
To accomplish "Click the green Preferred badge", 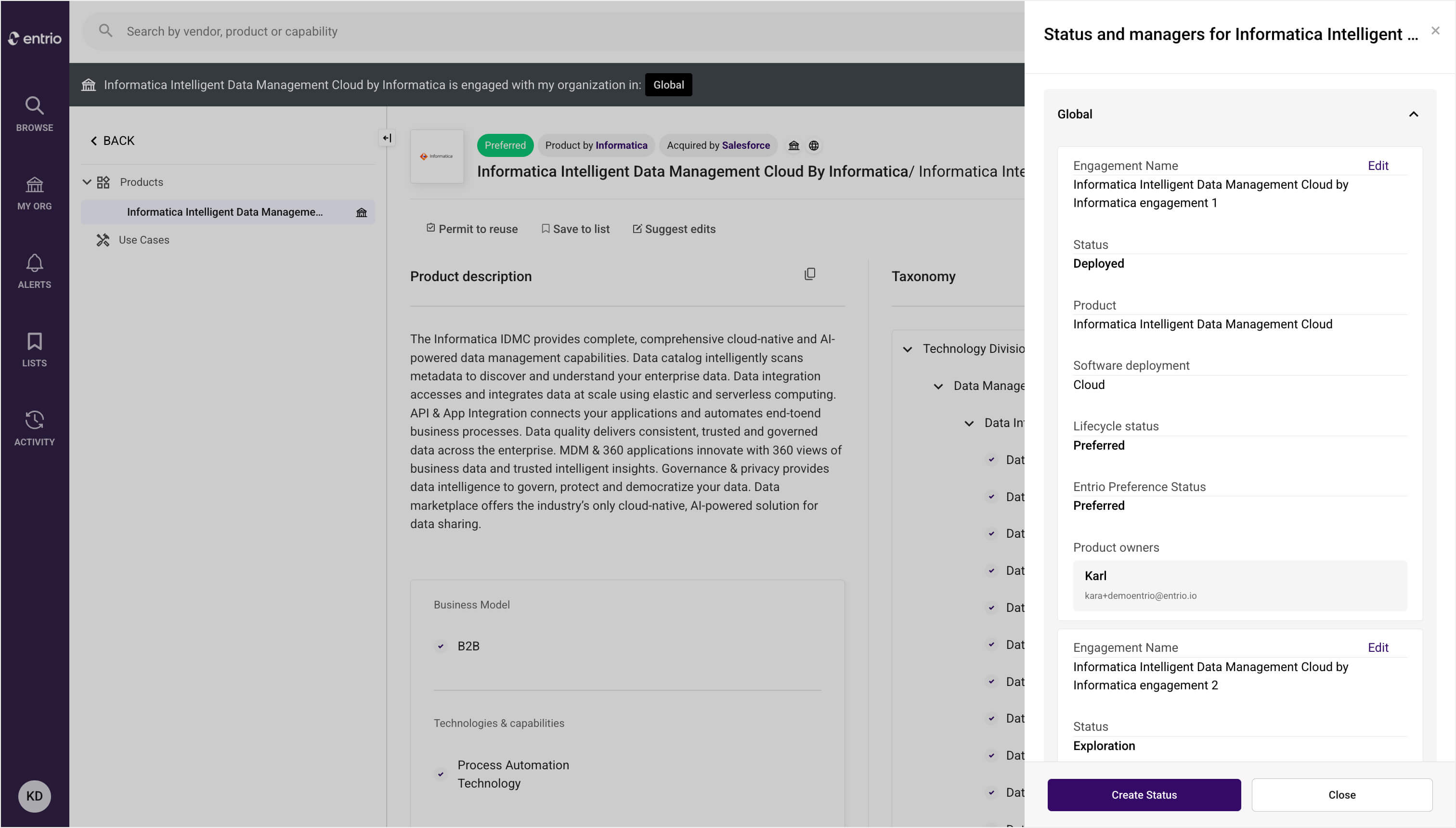I will pyautogui.click(x=505, y=145).
